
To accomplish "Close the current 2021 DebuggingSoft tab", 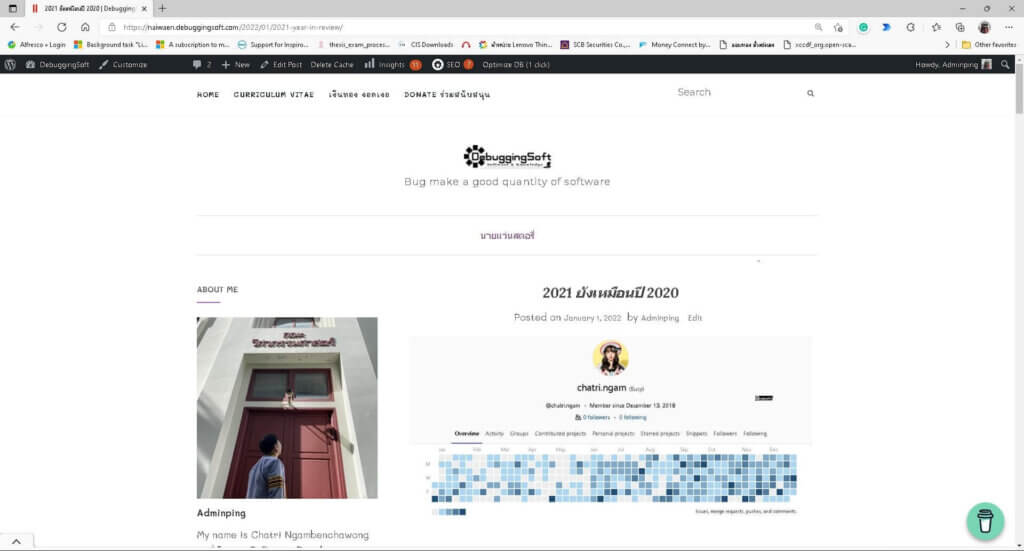I will (x=144, y=8).
